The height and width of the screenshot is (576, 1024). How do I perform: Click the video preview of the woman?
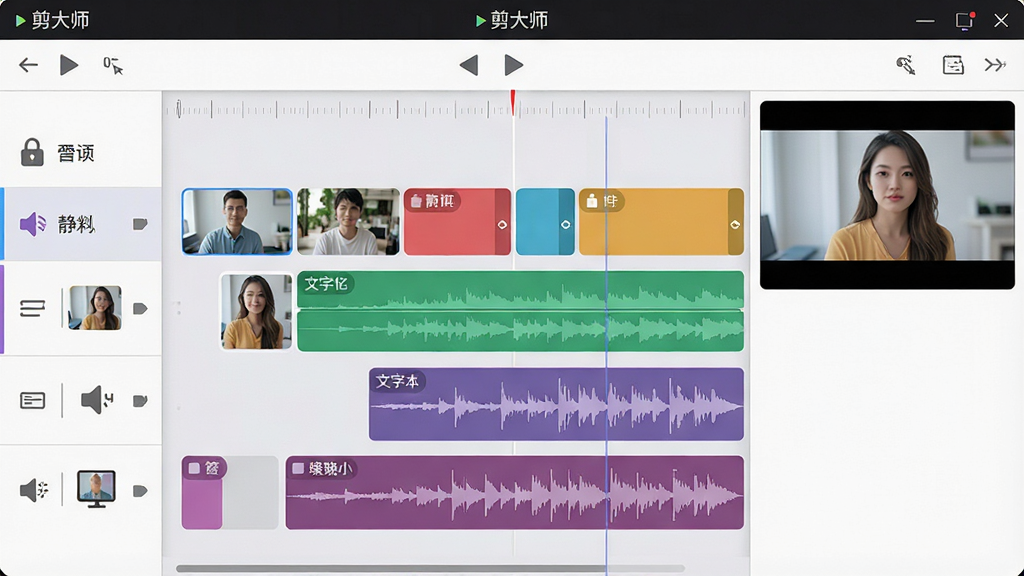click(x=887, y=195)
